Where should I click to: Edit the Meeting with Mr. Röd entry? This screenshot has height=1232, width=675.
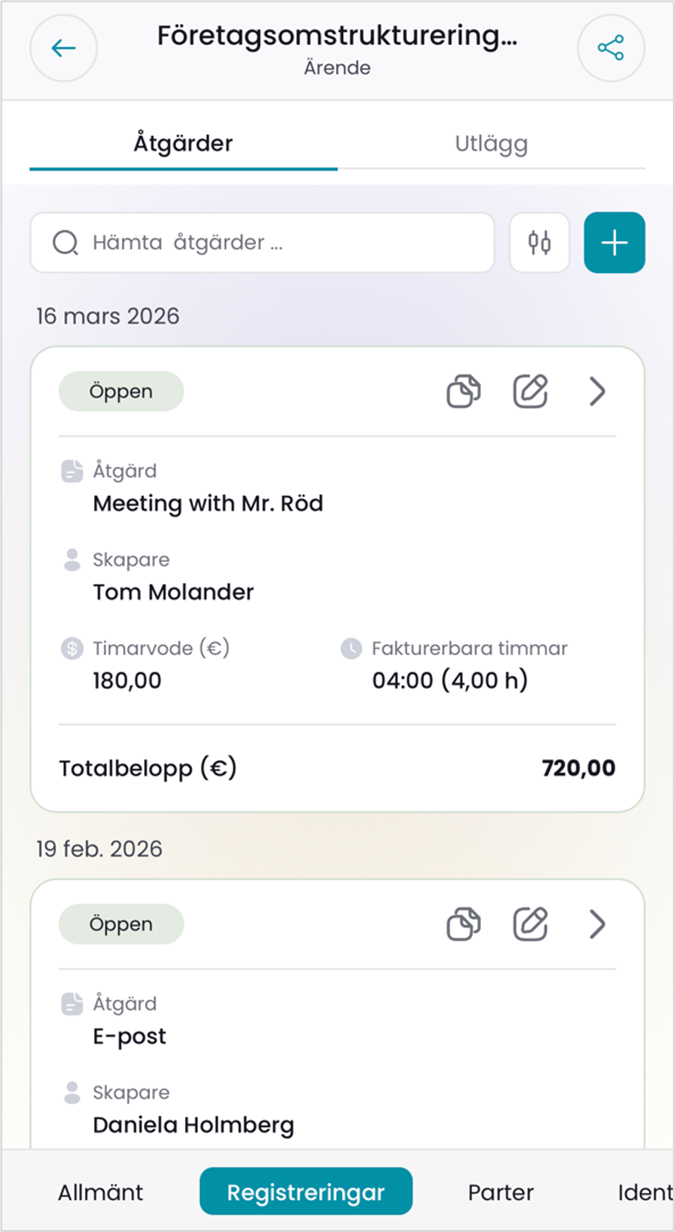click(530, 392)
